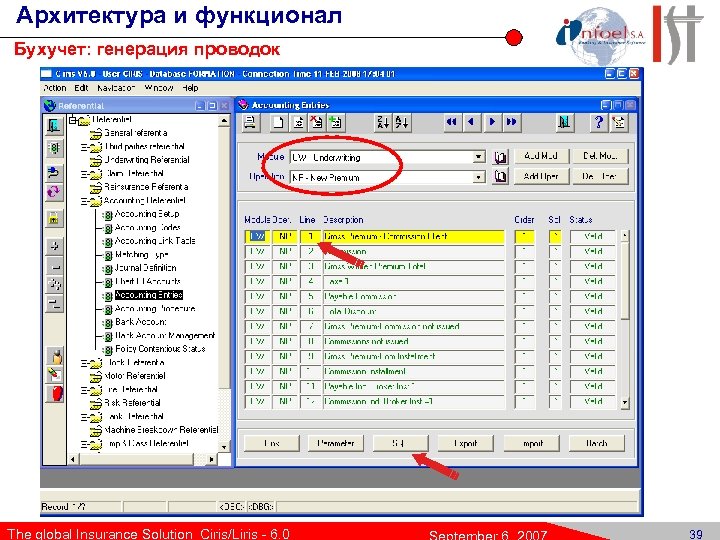Go to previous record arrow
Image resolution: width=720 pixels, height=540 pixels.
[x=471, y=122]
